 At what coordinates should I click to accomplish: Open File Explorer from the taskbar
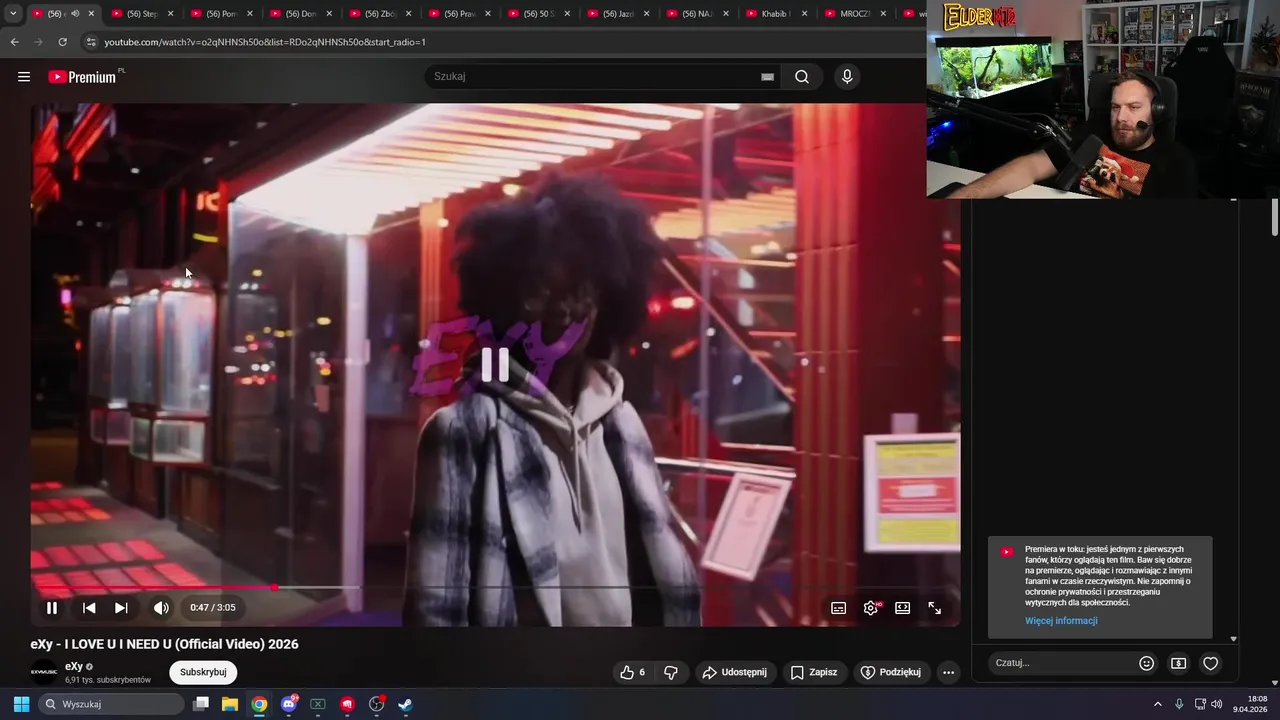[230, 704]
